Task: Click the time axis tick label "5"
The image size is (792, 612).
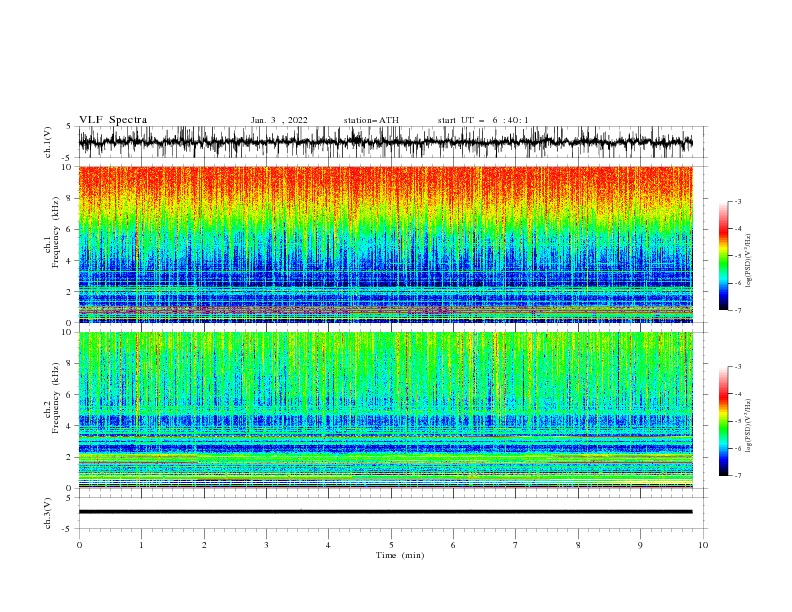Action: [391, 545]
